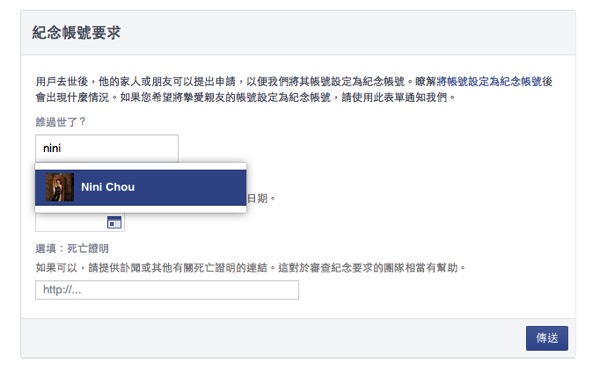This screenshot has height=377, width=600.
Task: Click the 紀念帳號要求 header title
Action: 76,33
